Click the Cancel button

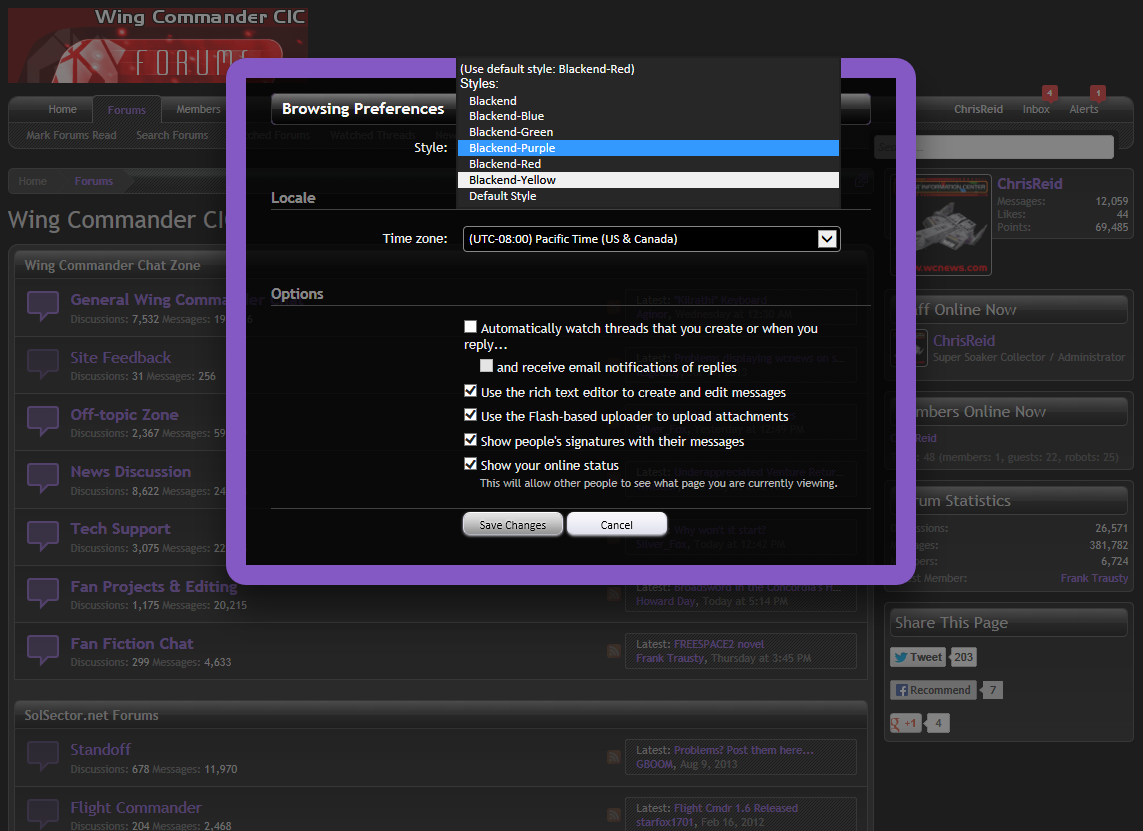pos(616,525)
